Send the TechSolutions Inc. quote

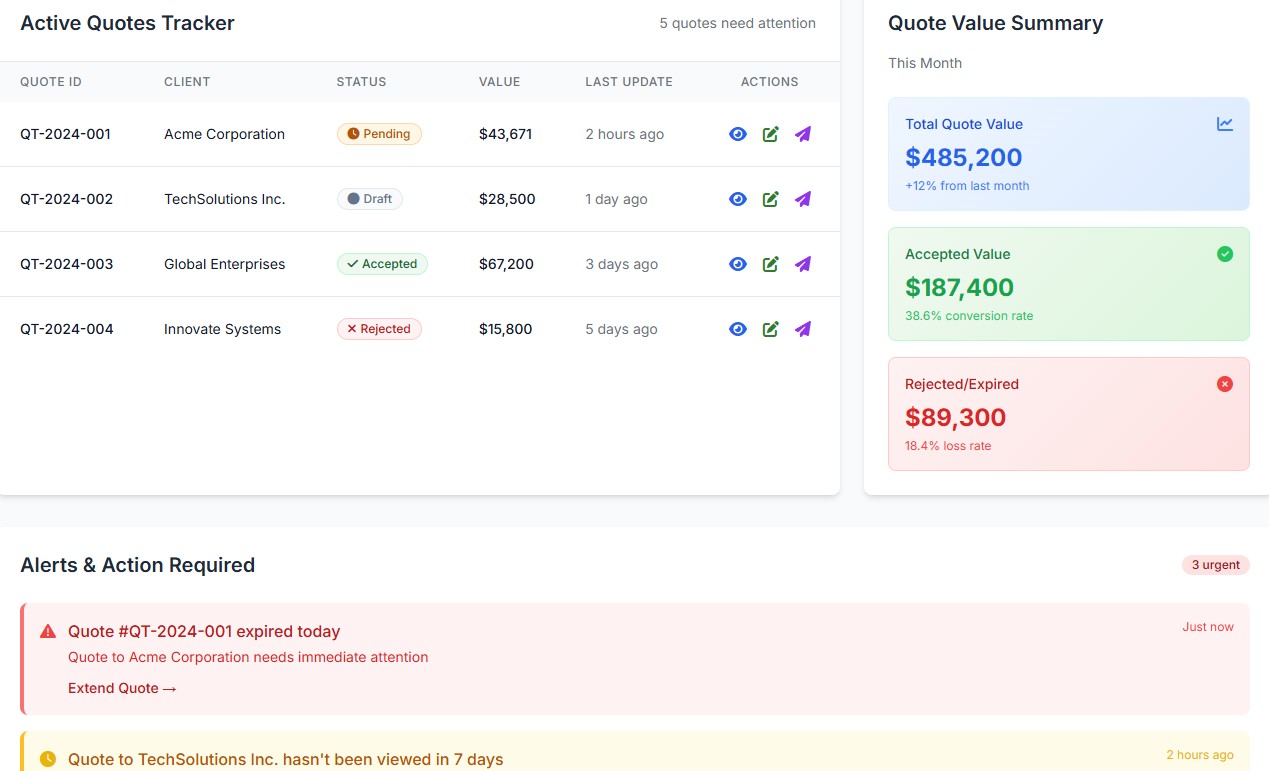(x=802, y=199)
